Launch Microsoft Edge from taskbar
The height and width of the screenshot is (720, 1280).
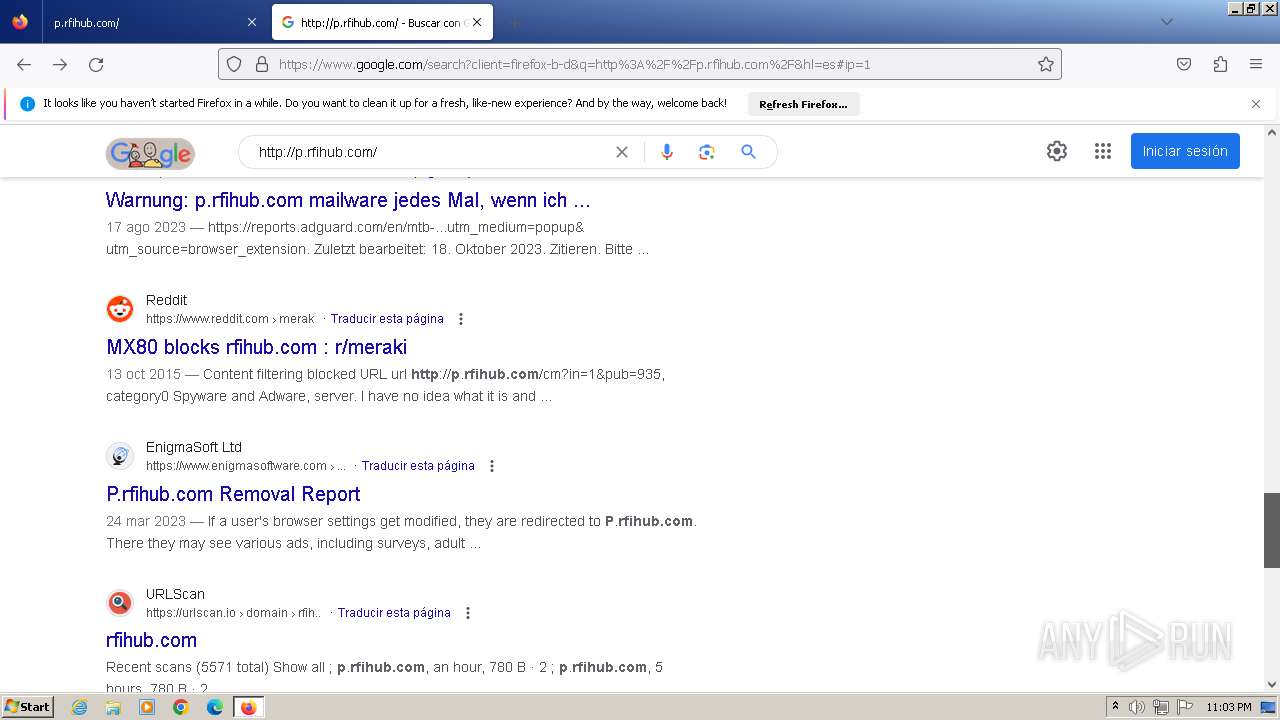click(215, 707)
